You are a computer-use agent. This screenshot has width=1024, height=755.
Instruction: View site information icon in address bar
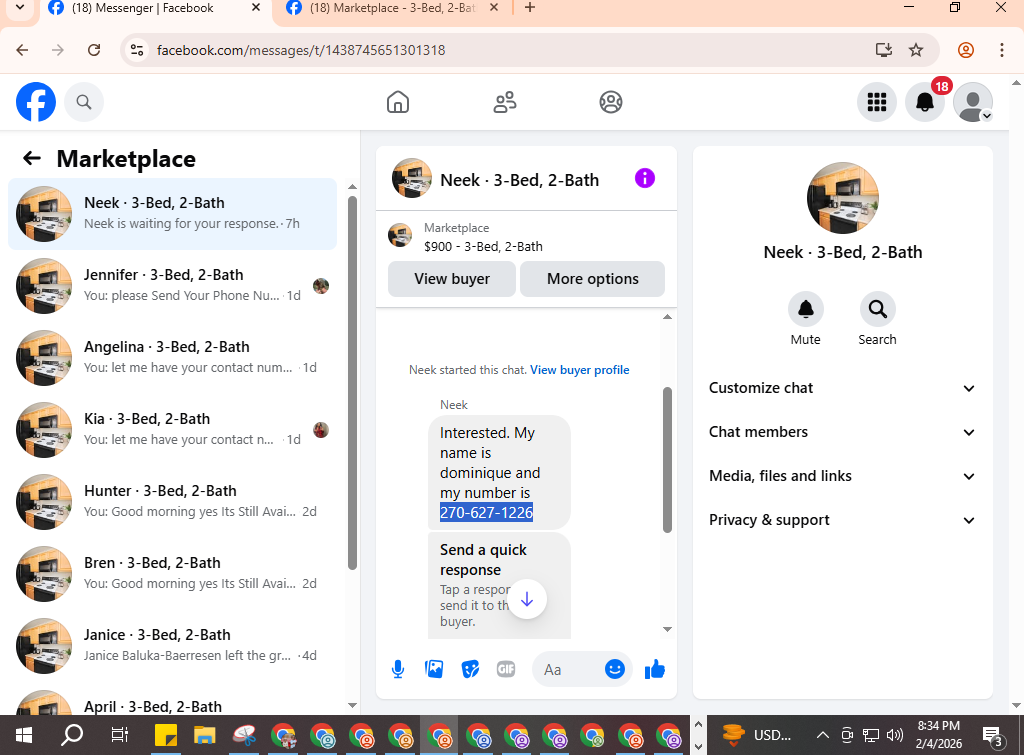[136, 50]
